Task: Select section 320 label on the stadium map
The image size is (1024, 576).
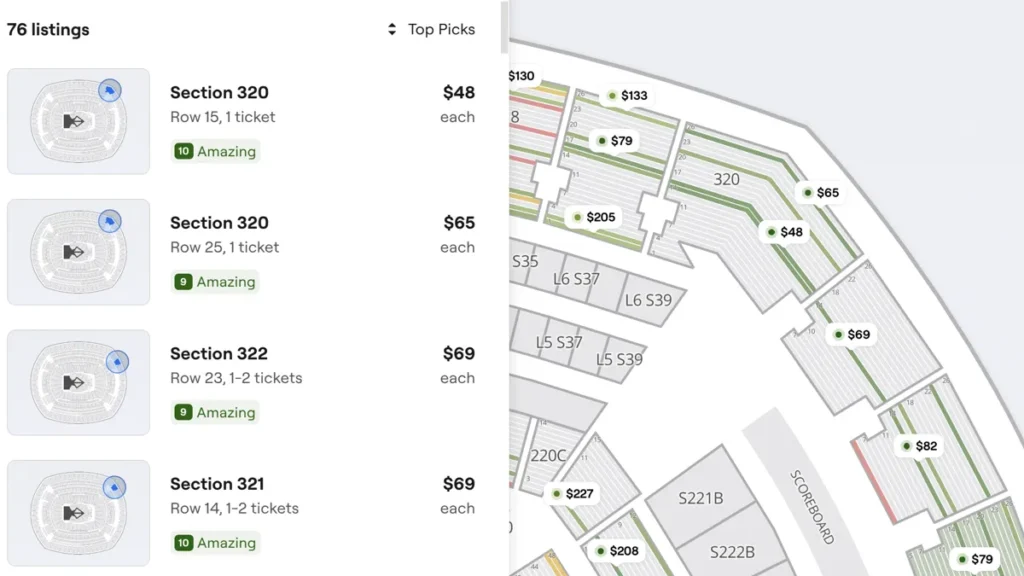Action: coord(726,179)
